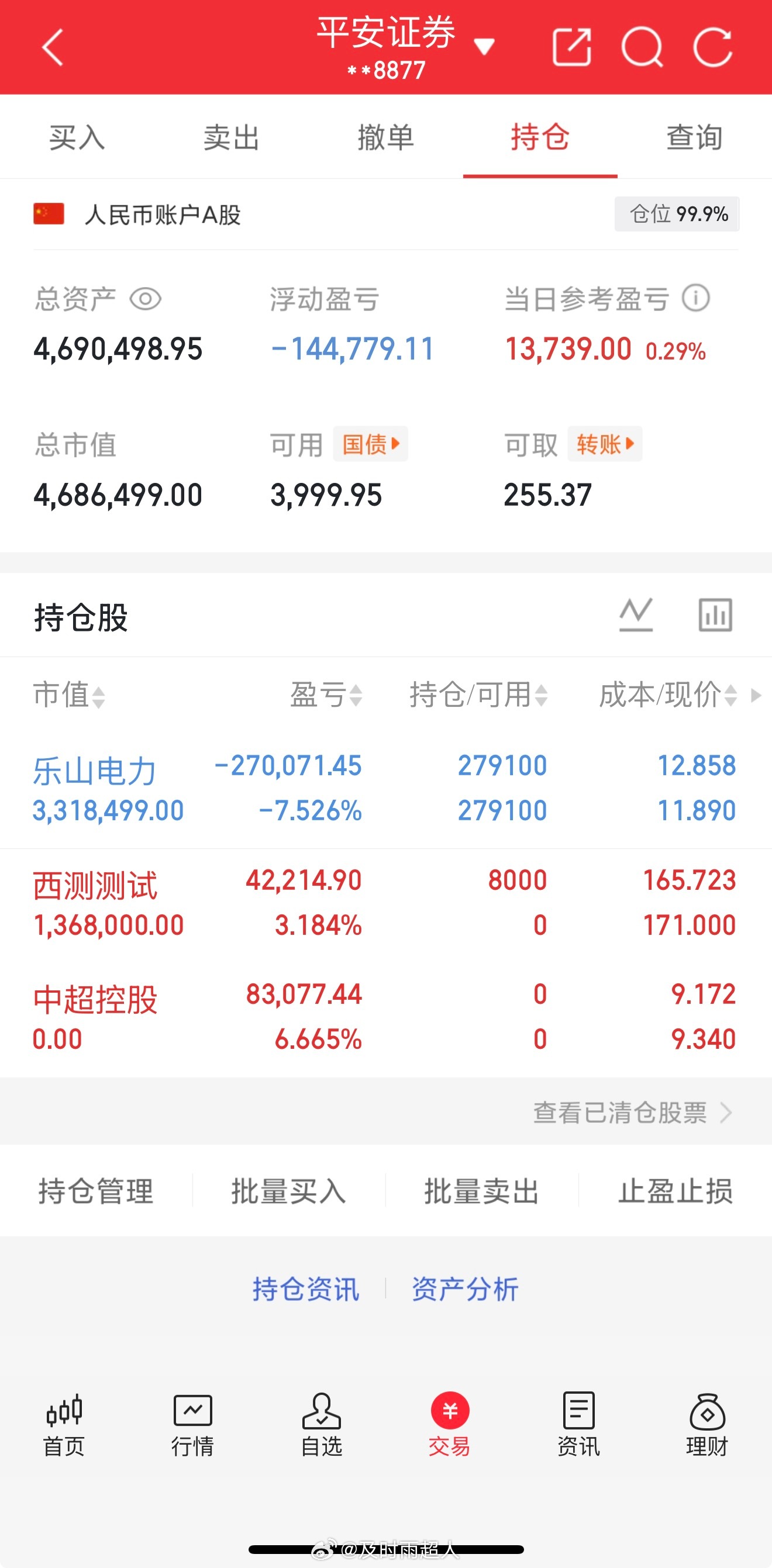Go to 首页 in bottom navigation
Image resolution: width=772 pixels, height=1568 pixels.
pyautogui.click(x=64, y=1425)
